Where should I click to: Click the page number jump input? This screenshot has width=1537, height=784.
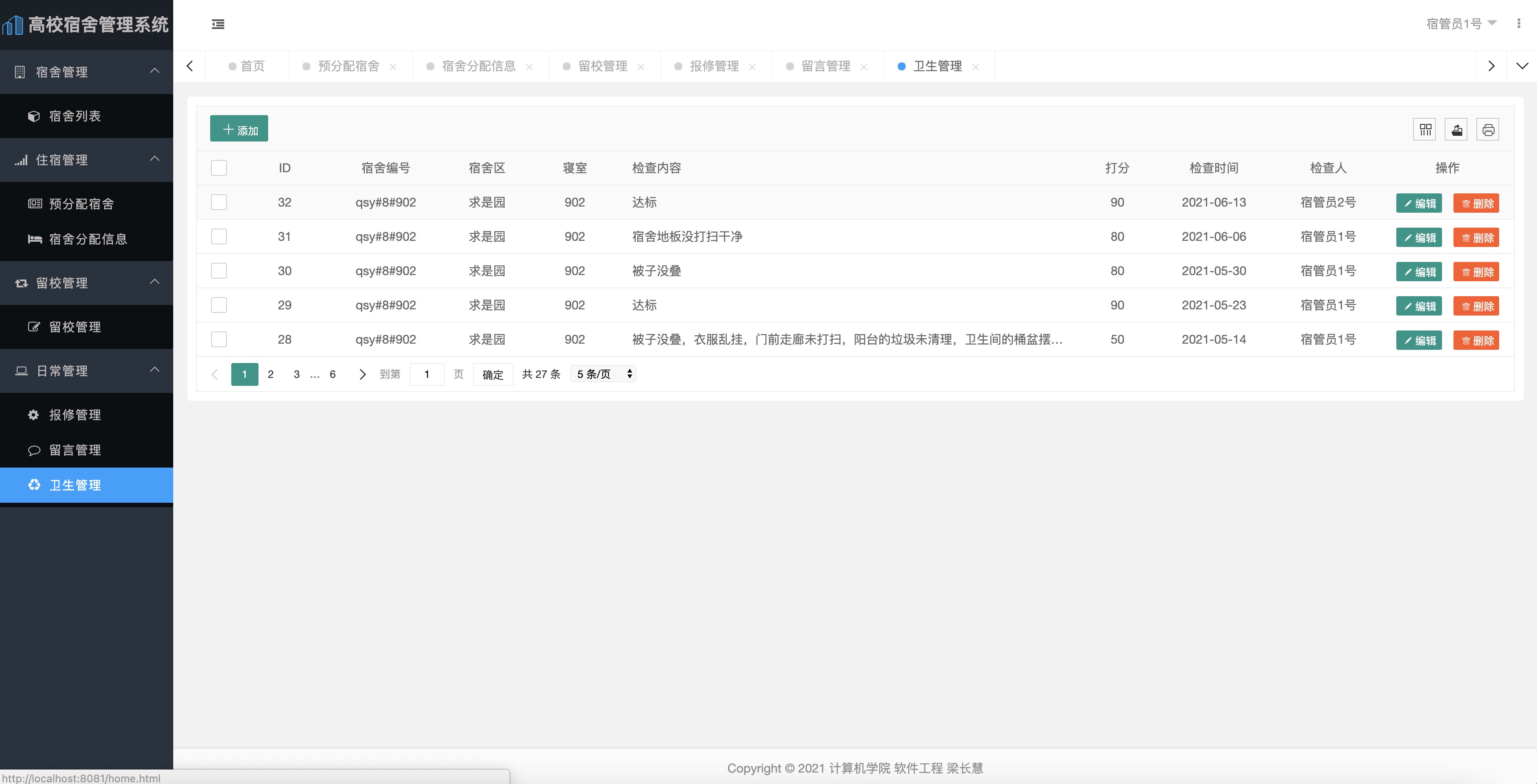426,374
